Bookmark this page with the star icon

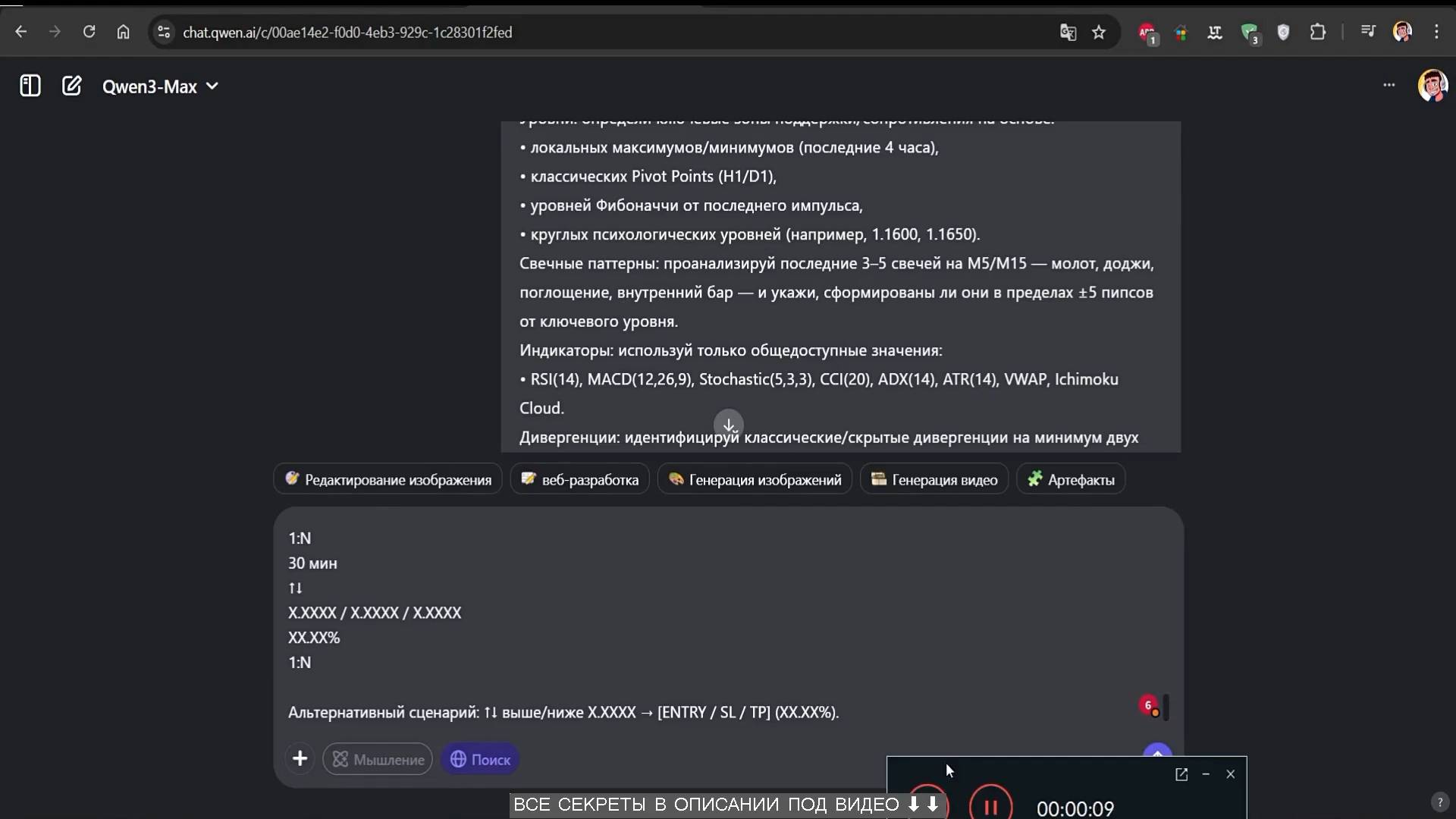pos(1099,33)
